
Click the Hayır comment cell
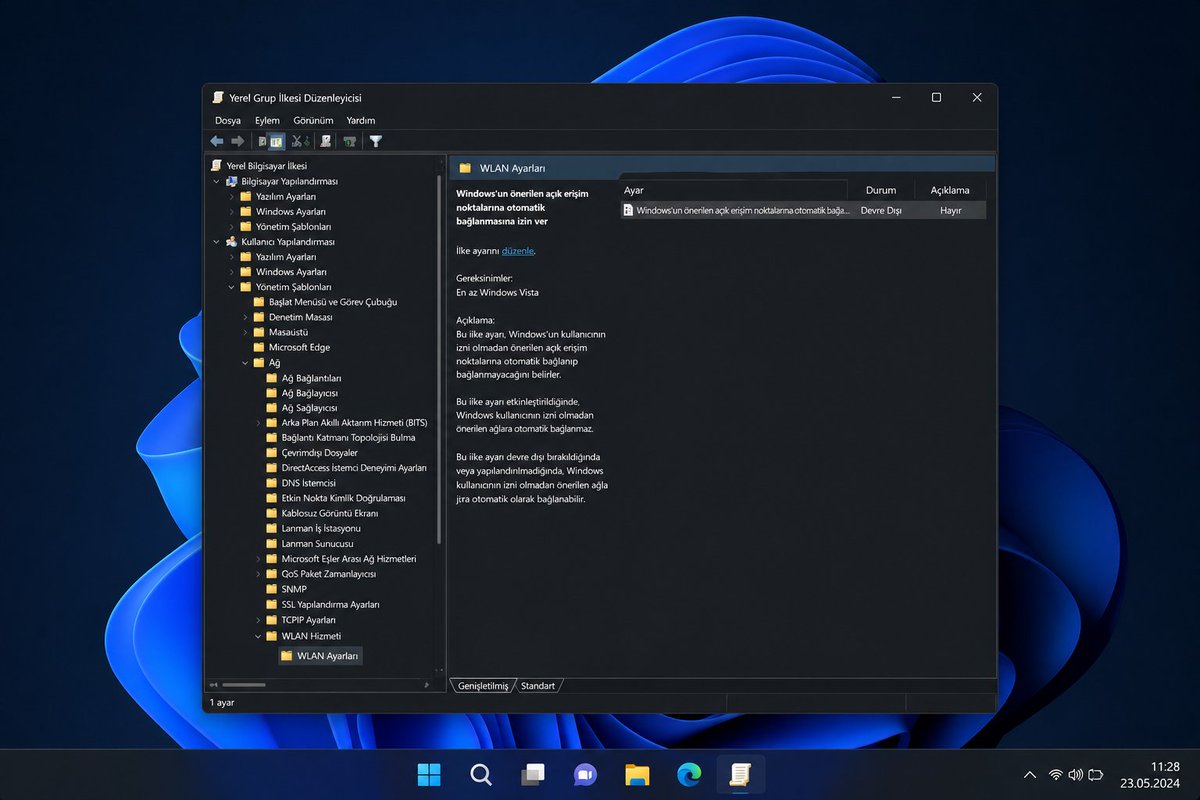950,211
